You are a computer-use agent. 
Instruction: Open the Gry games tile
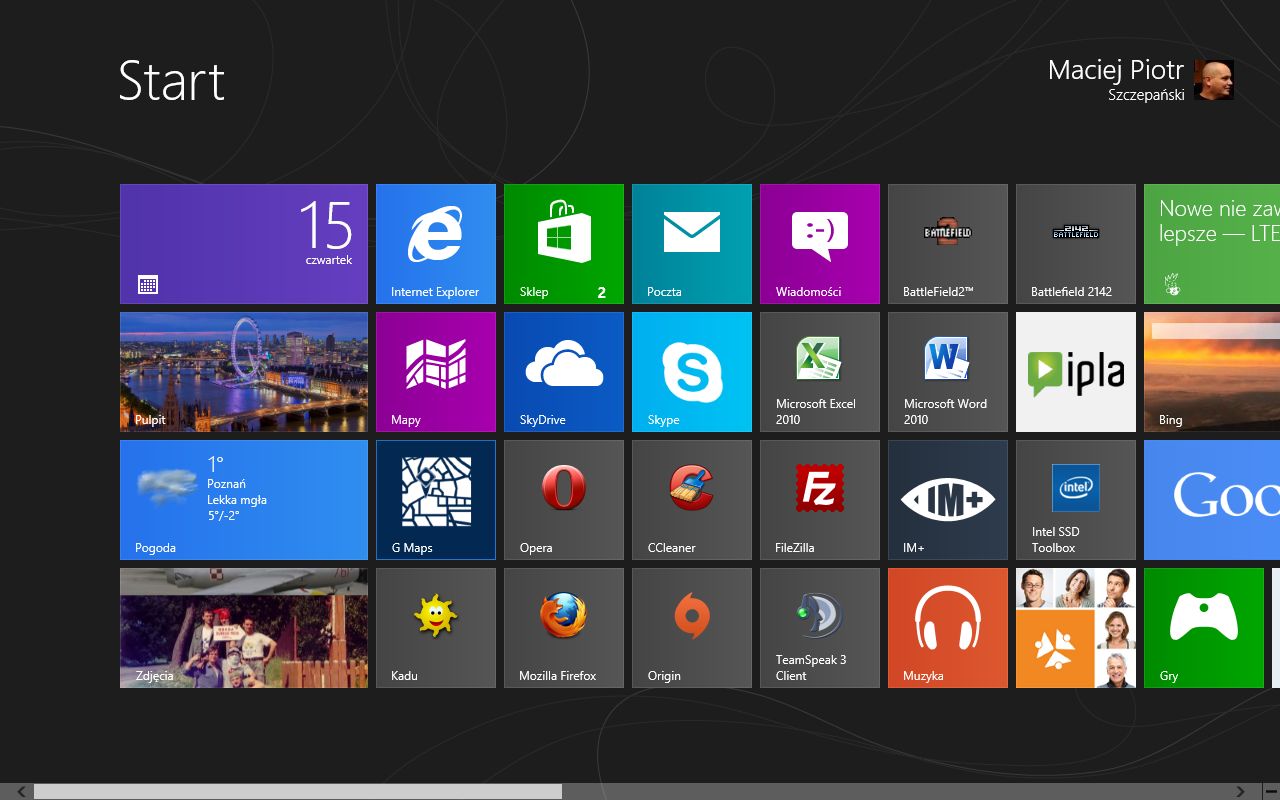click(x=1204, y=628)
